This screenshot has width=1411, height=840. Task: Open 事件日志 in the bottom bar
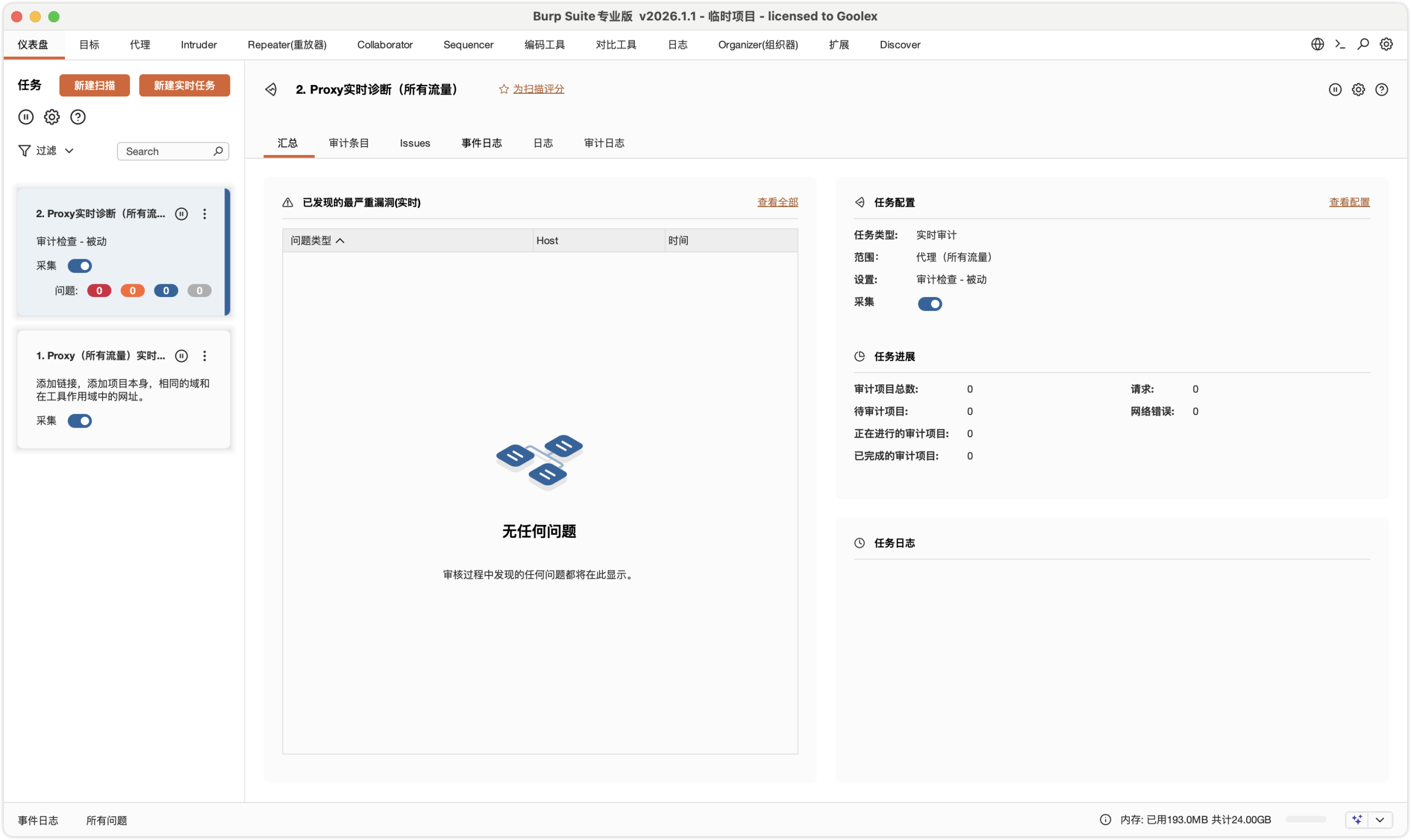tap(38, 820)
